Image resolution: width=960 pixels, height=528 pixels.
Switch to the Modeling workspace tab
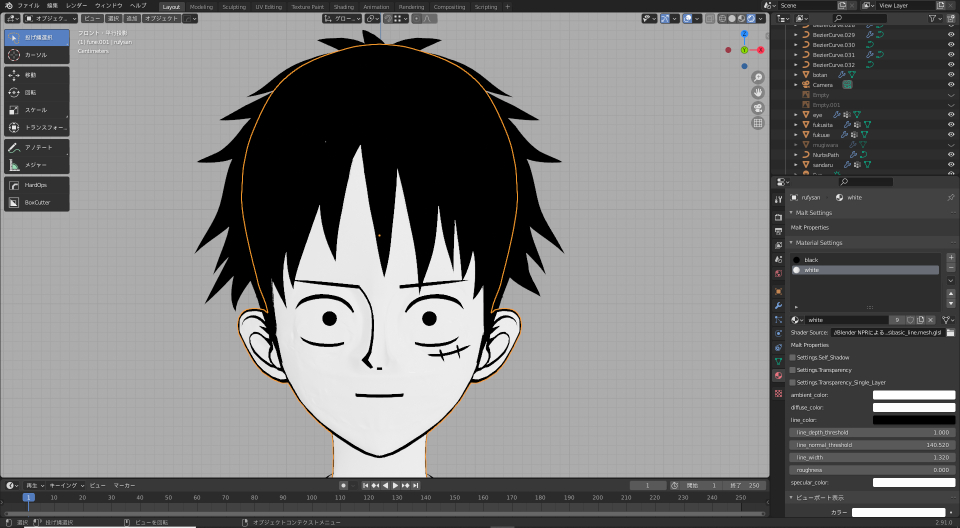coord(201,7)
